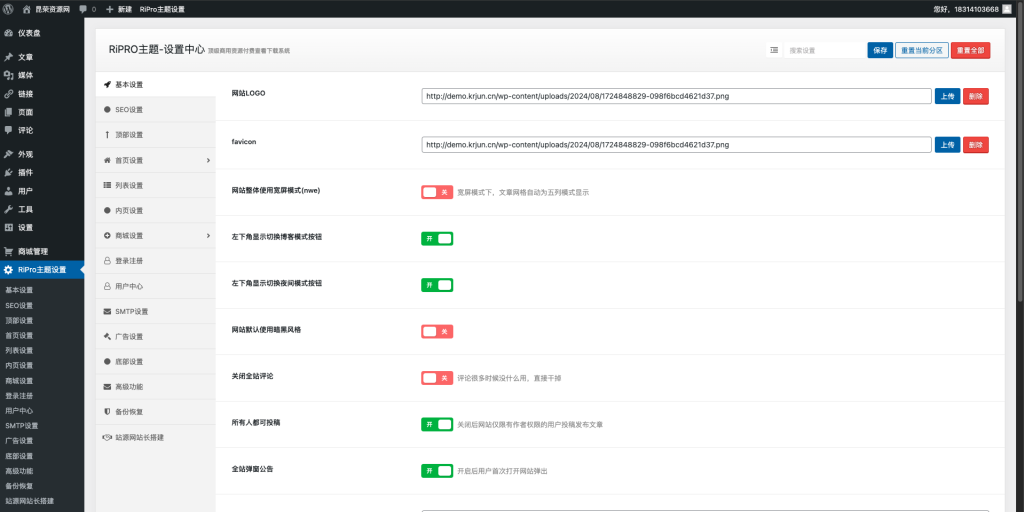Click the 设置 settings icon in sidebar
1024x512 pixels.
pyautogui.click(x=8, y=228)
